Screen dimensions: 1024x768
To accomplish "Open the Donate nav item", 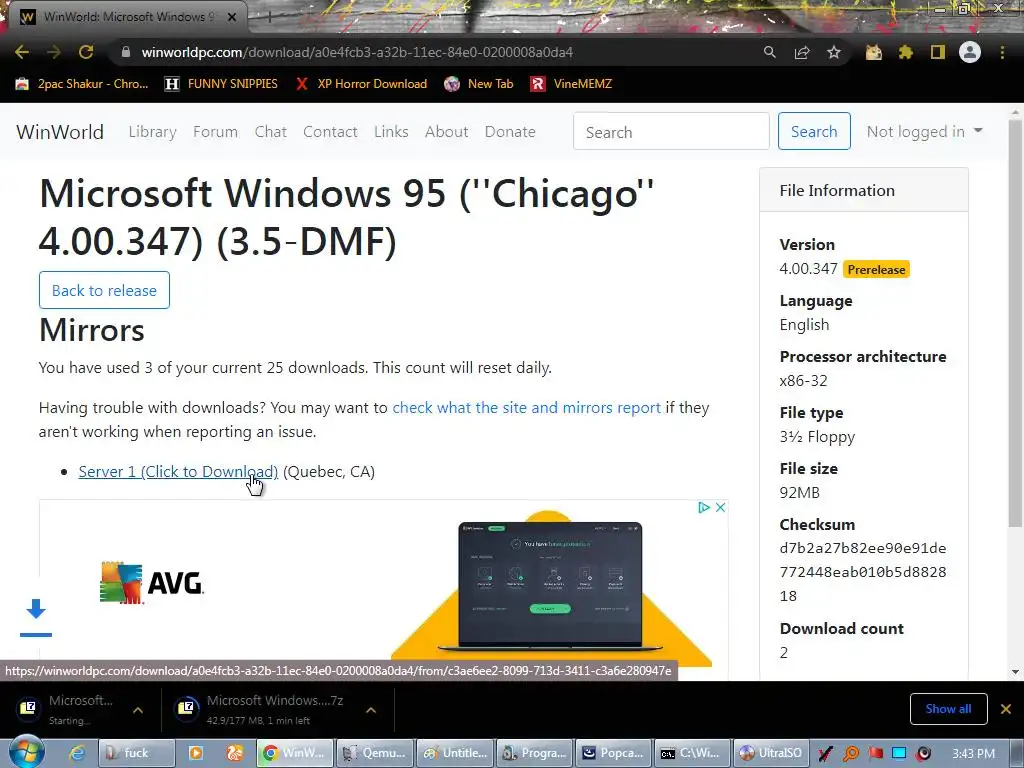I will (x=510, y=132).
